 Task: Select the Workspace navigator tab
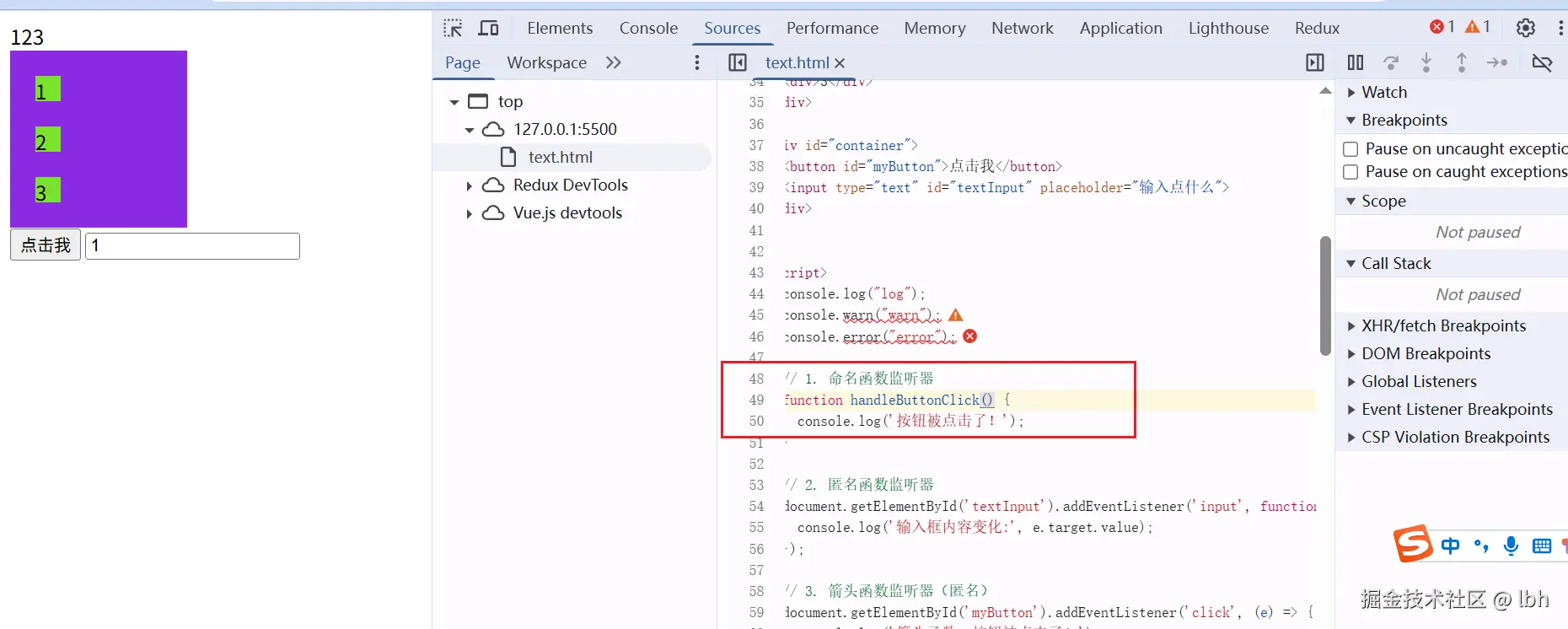click(546, 62)
